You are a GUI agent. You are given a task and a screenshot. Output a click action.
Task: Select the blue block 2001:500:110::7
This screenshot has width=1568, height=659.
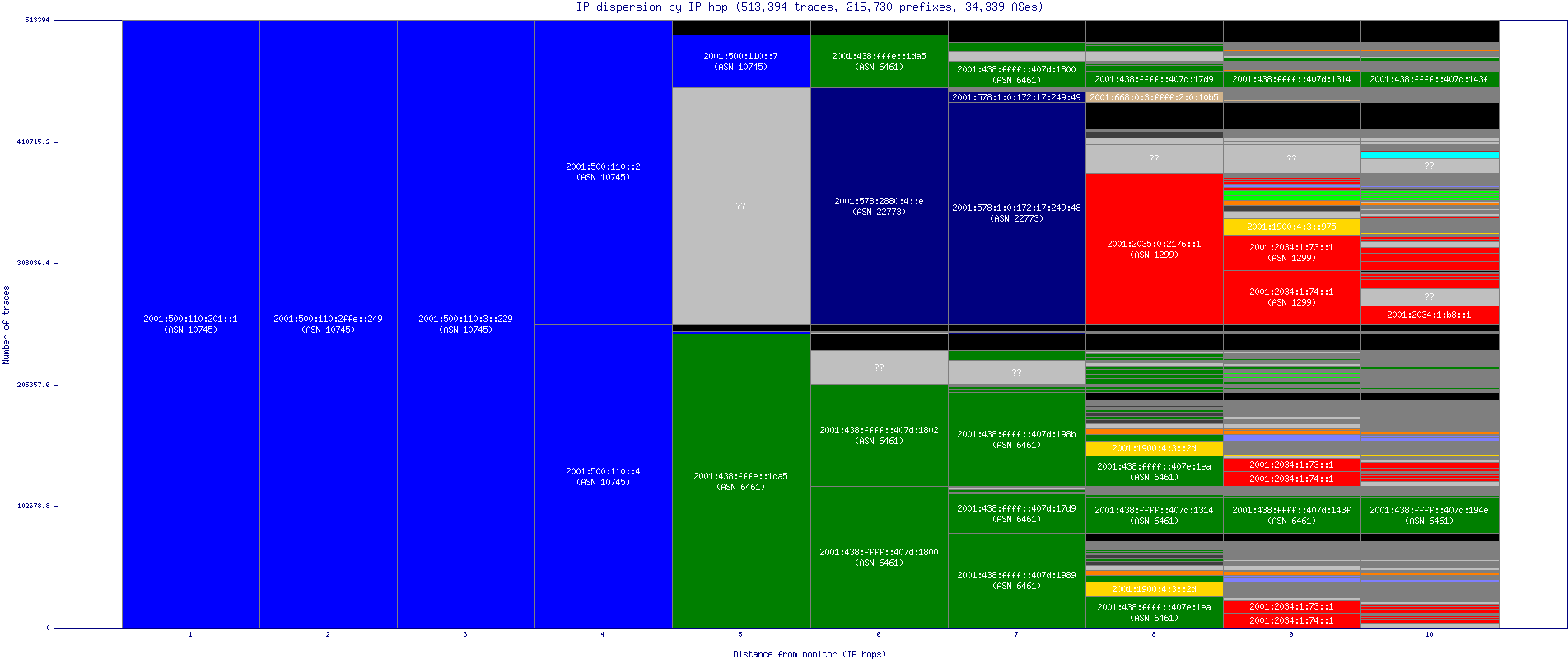(741, 61)
